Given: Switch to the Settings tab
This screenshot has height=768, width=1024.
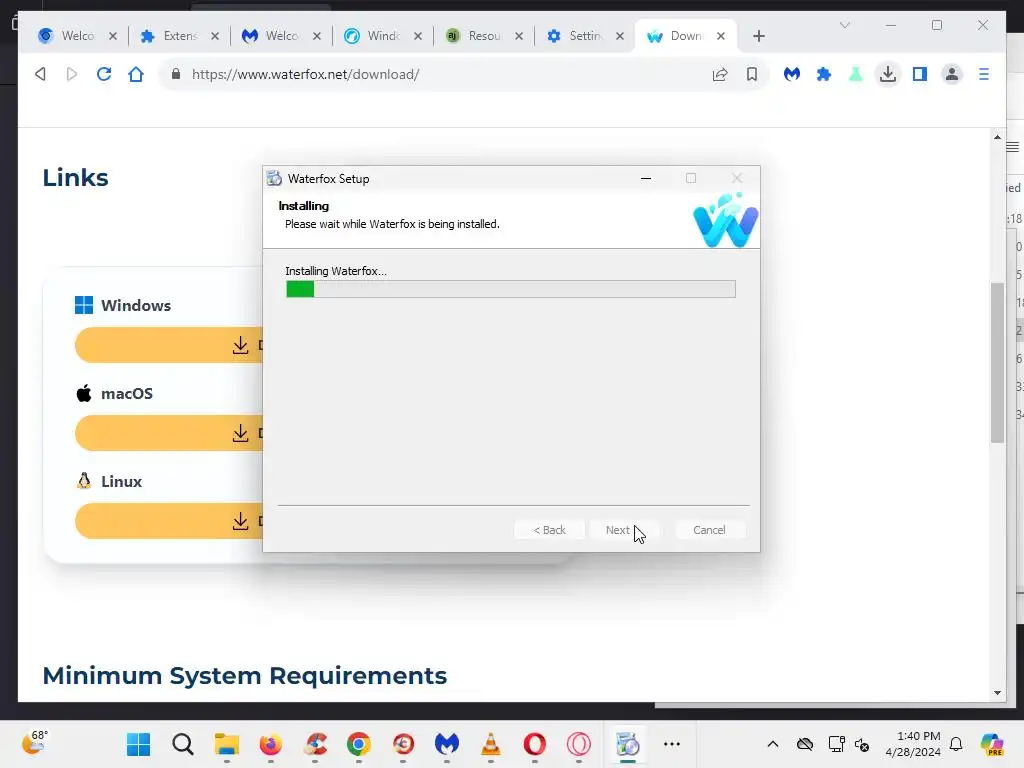Looking at the screenshot, I should coord(585,36).
